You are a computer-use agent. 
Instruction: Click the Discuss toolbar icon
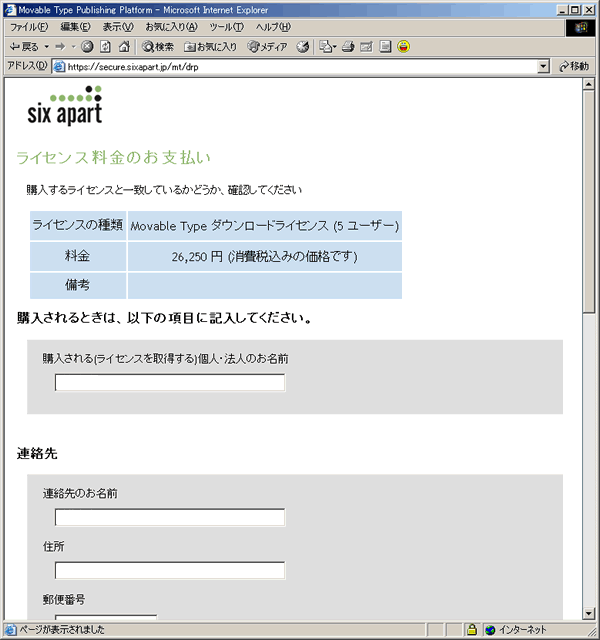pyautogui.click(x=385, y=47)
